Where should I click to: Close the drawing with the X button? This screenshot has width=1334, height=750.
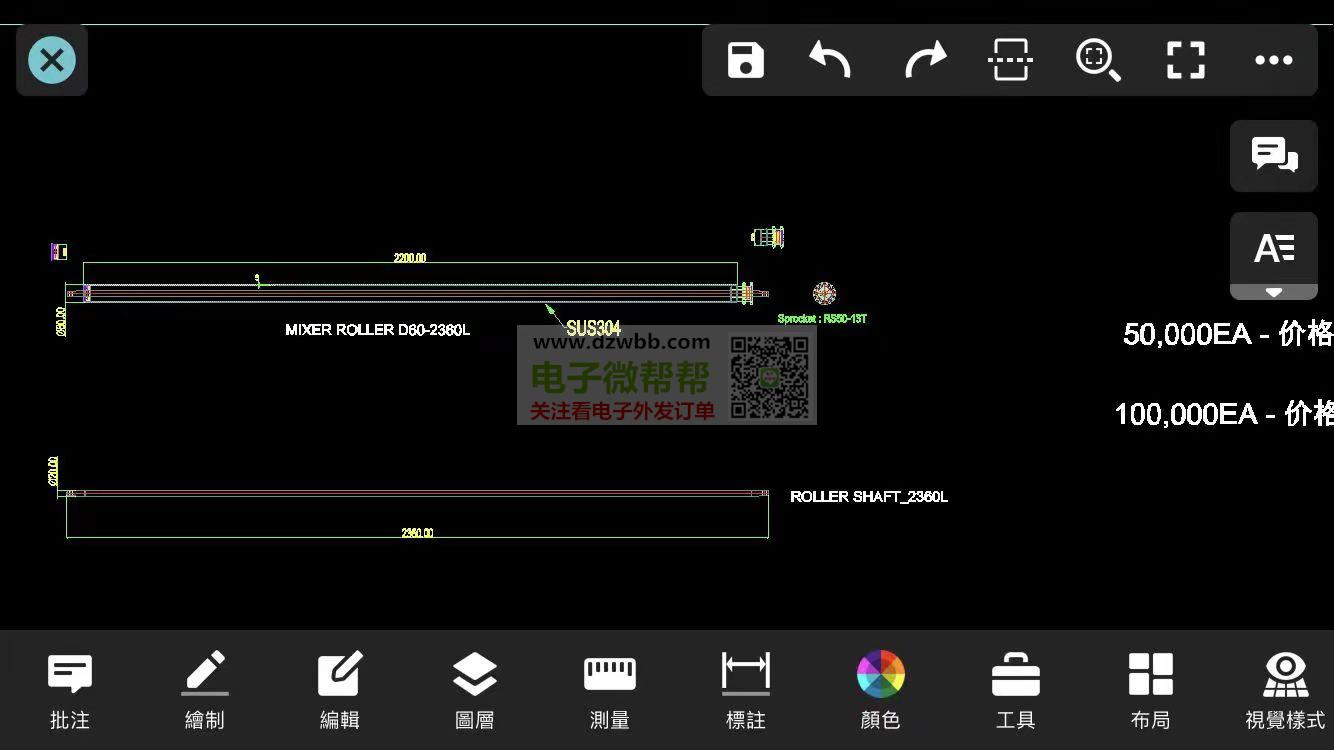pyautogui.click(x=52, y=60)
